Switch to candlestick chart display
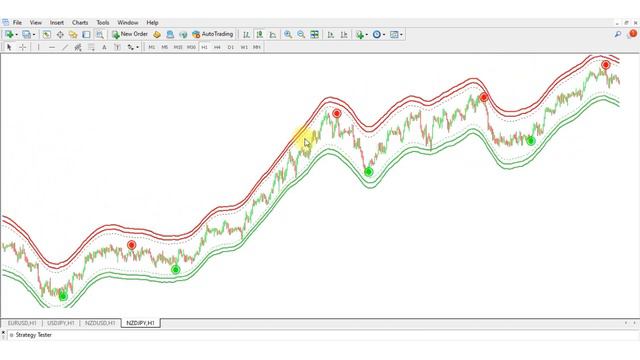Image resolution: width=640 pixels, height=360 pixels. (x=260, y=35)
